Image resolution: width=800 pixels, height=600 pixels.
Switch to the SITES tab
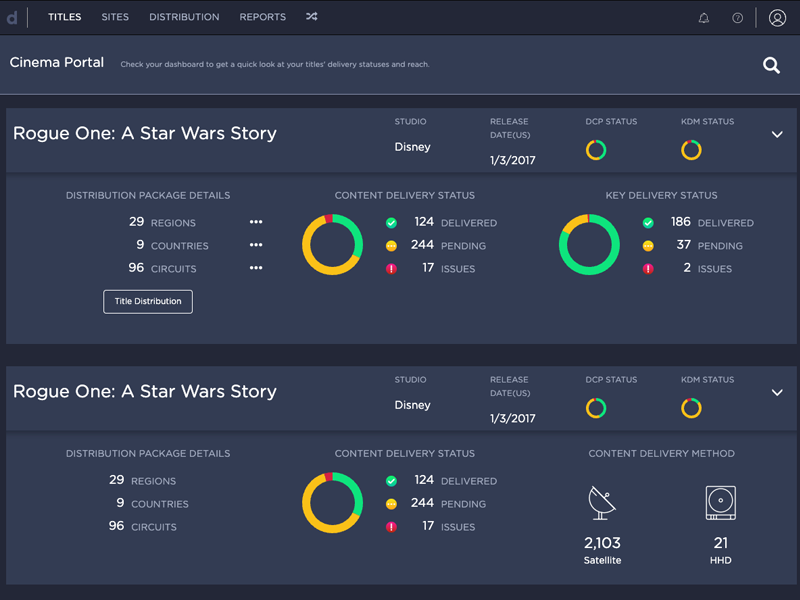tap(115, 17)
